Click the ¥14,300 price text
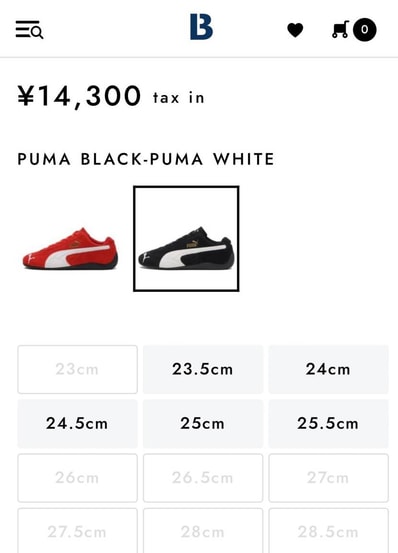398x553 pixels. (x=79, y=96)
